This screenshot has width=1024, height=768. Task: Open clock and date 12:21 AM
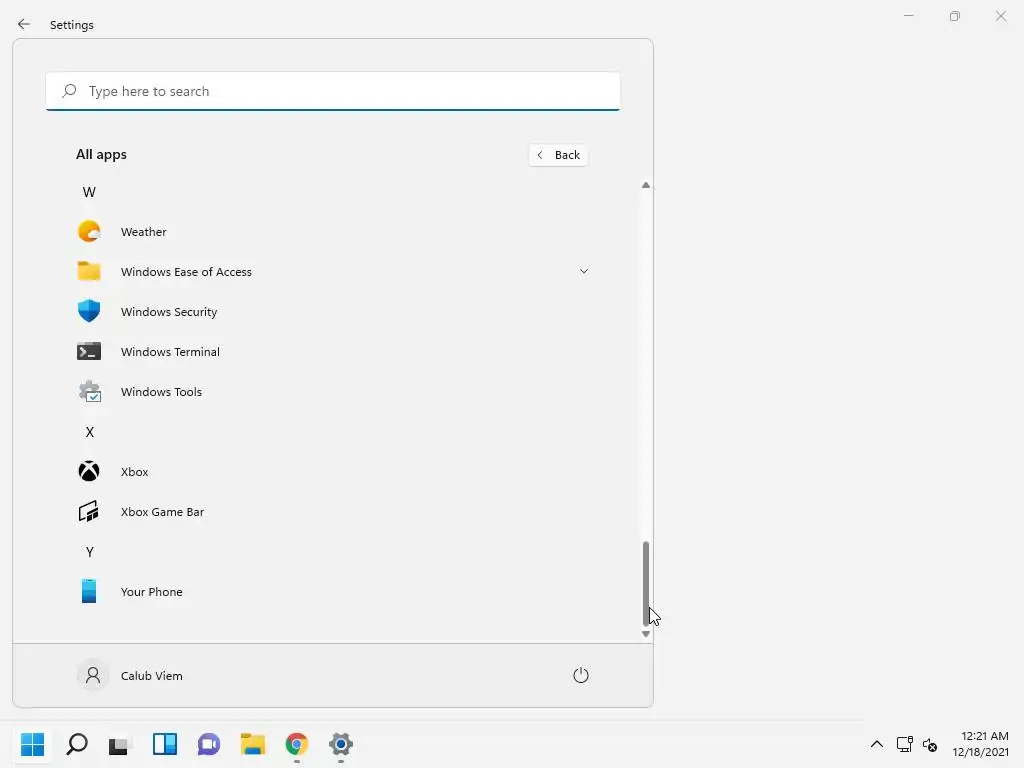[x=980, y=744]
